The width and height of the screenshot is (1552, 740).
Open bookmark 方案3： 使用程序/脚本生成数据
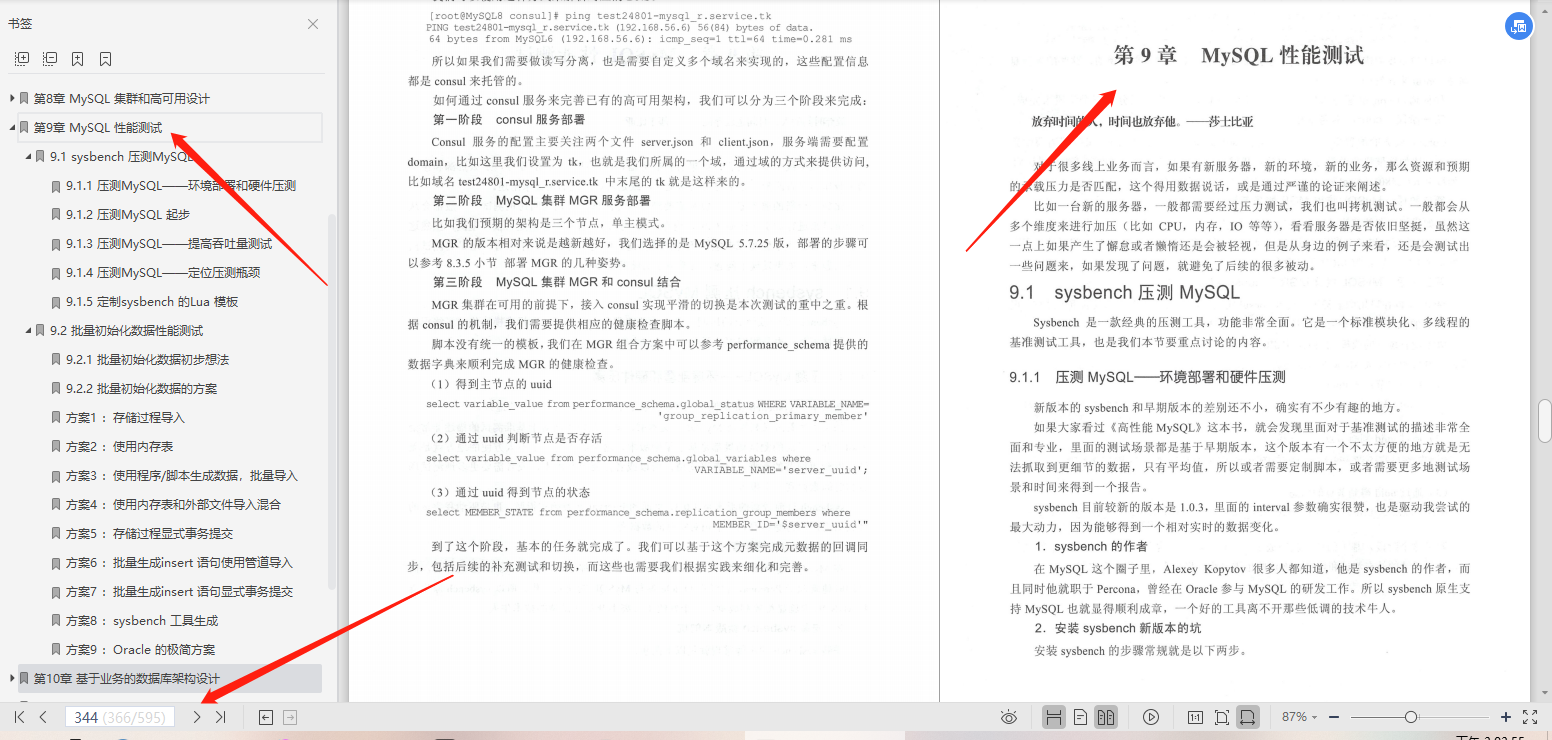click(182, 476)
